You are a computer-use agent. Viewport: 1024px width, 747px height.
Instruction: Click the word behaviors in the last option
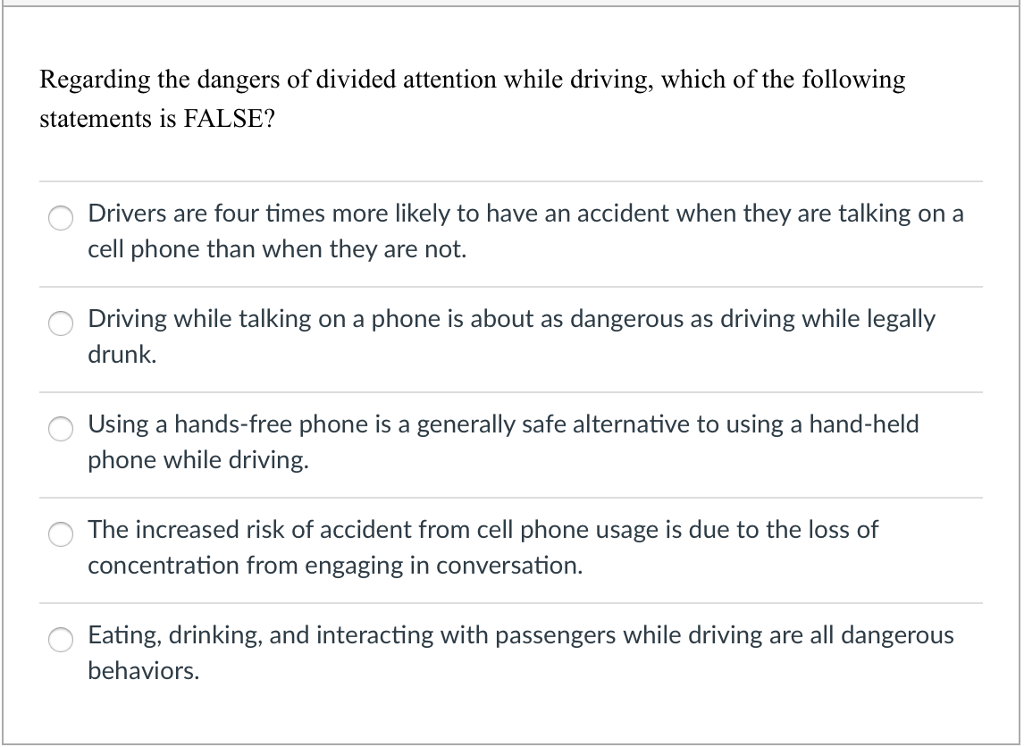pos(138,672)
